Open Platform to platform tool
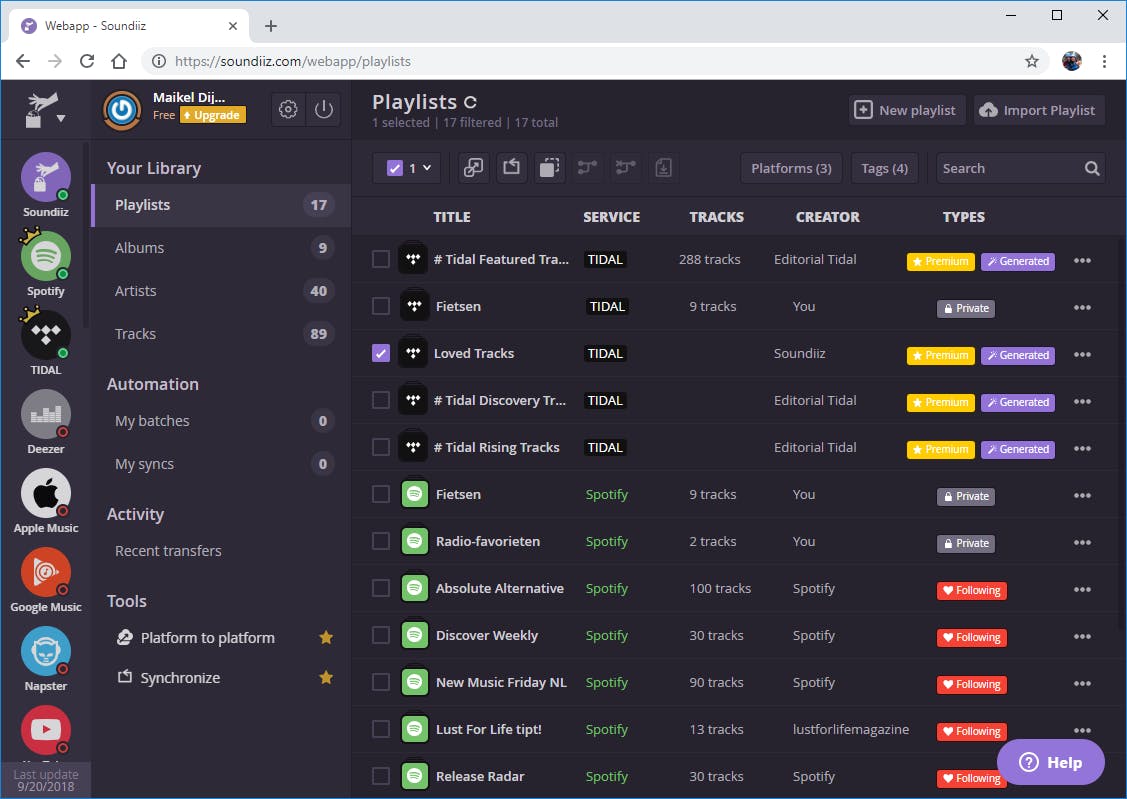Image resolution: width=1127 pixels, height=799 pixels. [x=207, y=638]
